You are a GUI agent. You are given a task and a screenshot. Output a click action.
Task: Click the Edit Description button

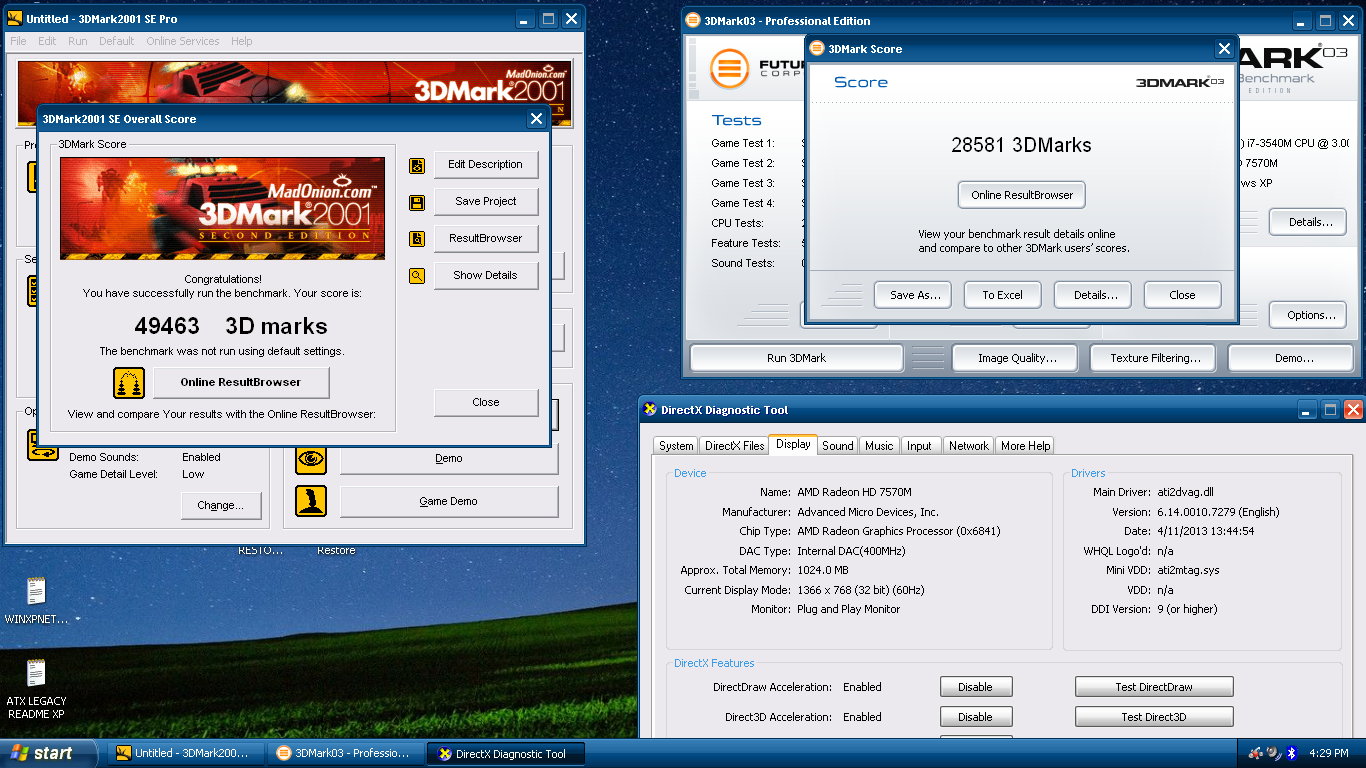pyautogui.click(x=486, y=165)
